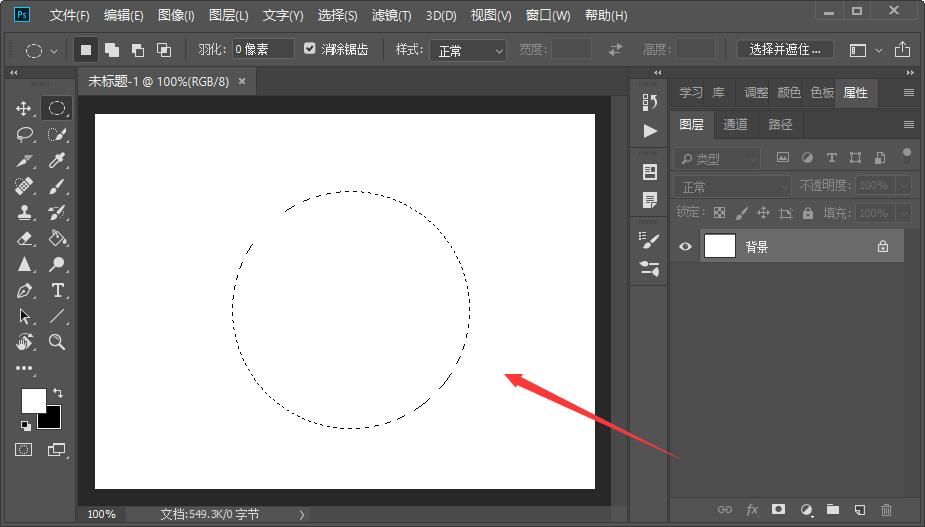Screen dimensions: 925x527
Task: Select the 背景 layer thumbnail
Action: (720, 246)
